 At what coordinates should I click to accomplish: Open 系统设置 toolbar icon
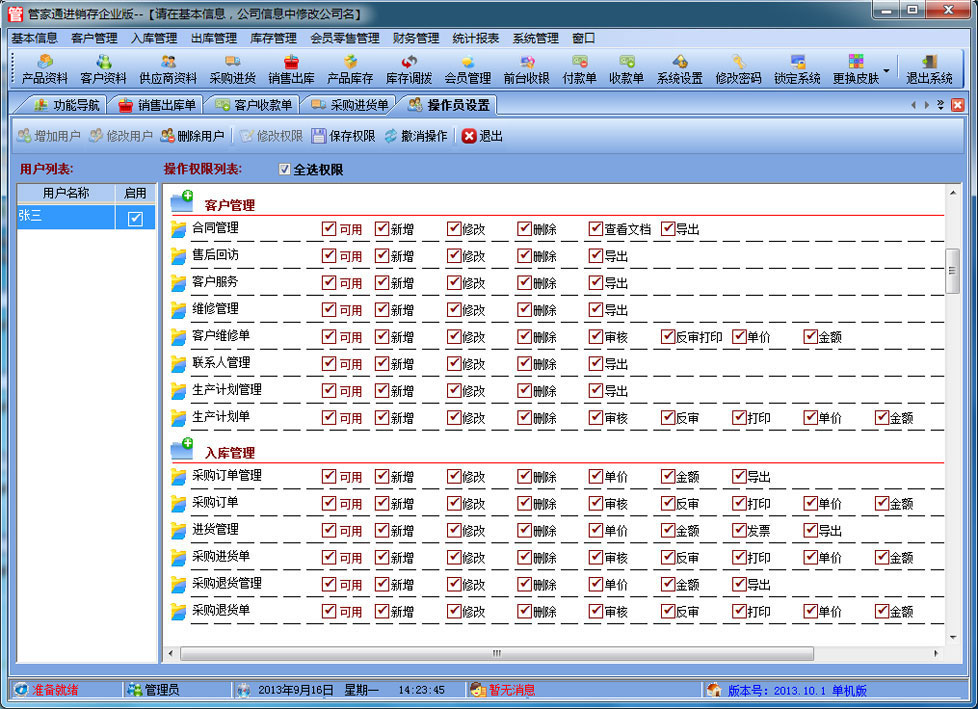tap(679, 69)
